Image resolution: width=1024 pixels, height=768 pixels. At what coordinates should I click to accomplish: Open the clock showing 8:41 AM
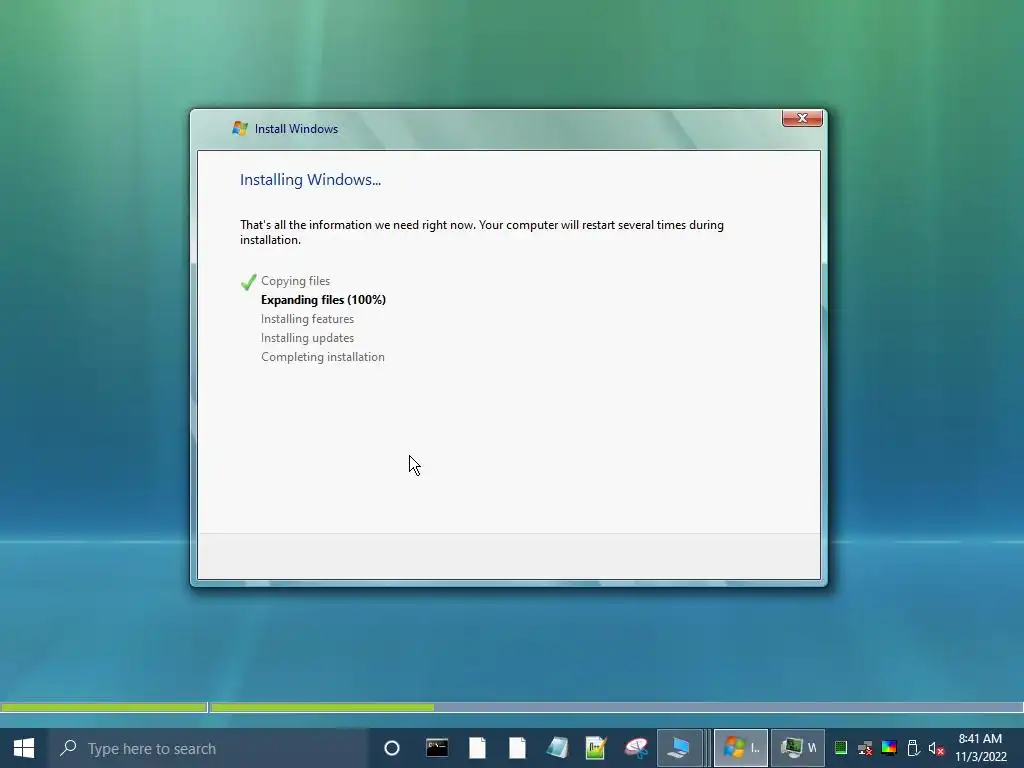tap(980, 748)
